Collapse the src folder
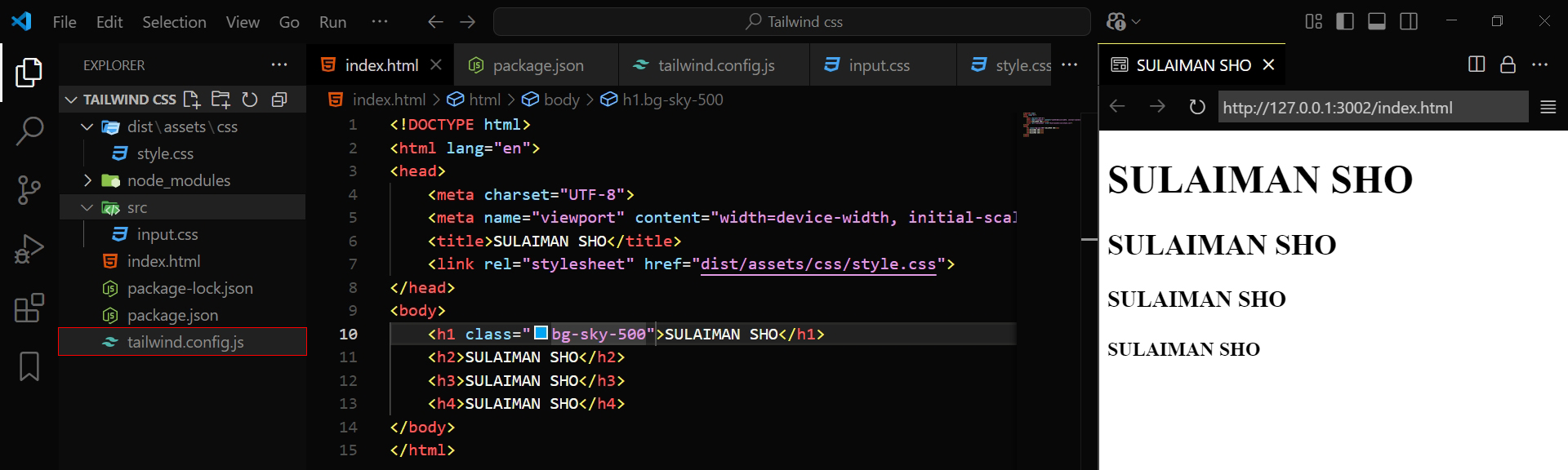This screenshot has width=1568, height=470. click(x=87, y=207)
